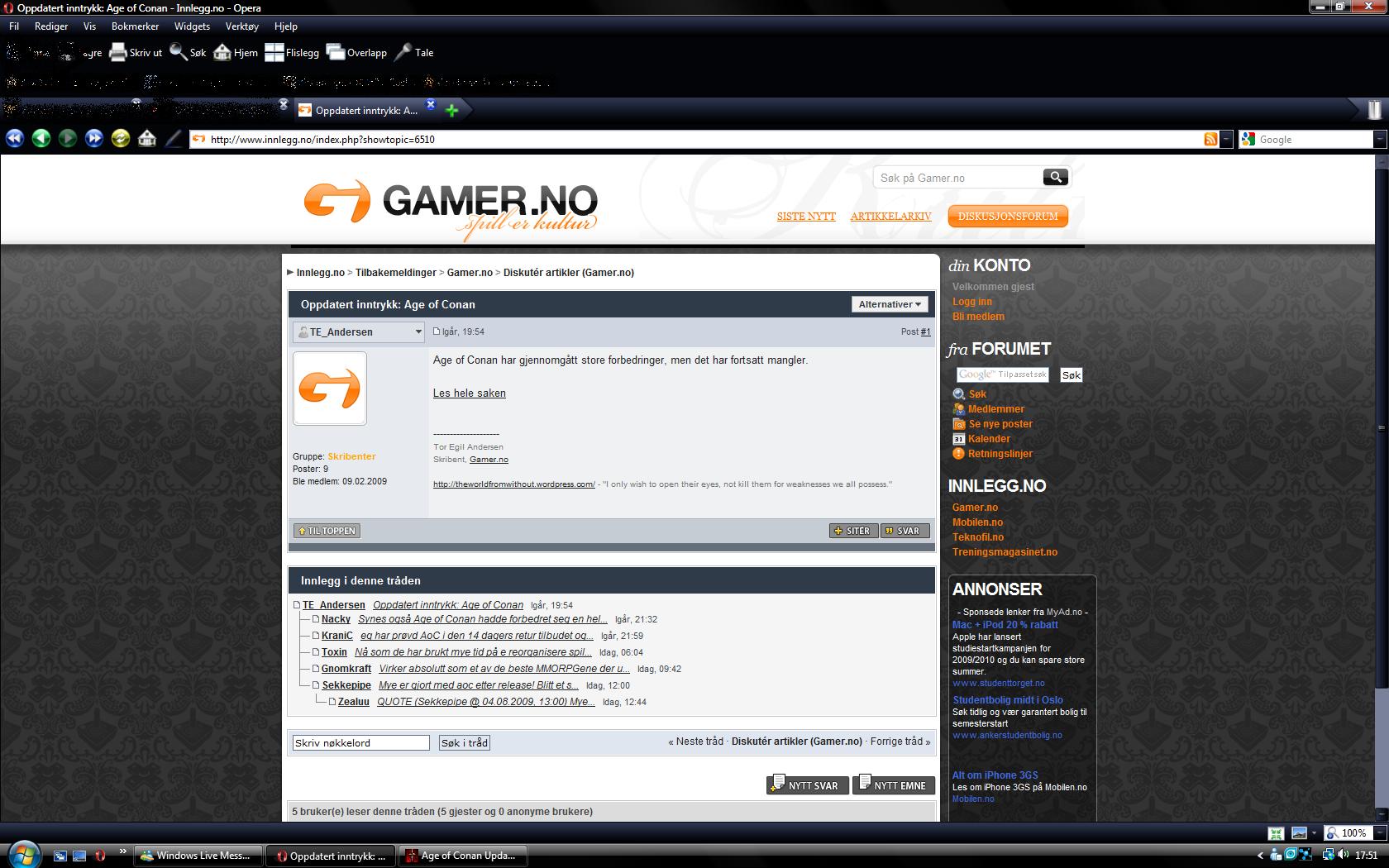Viewport: 1389px width, 868px height.
Task: Click the Hjem house icon in main toolbar
Action: point(222,52)
